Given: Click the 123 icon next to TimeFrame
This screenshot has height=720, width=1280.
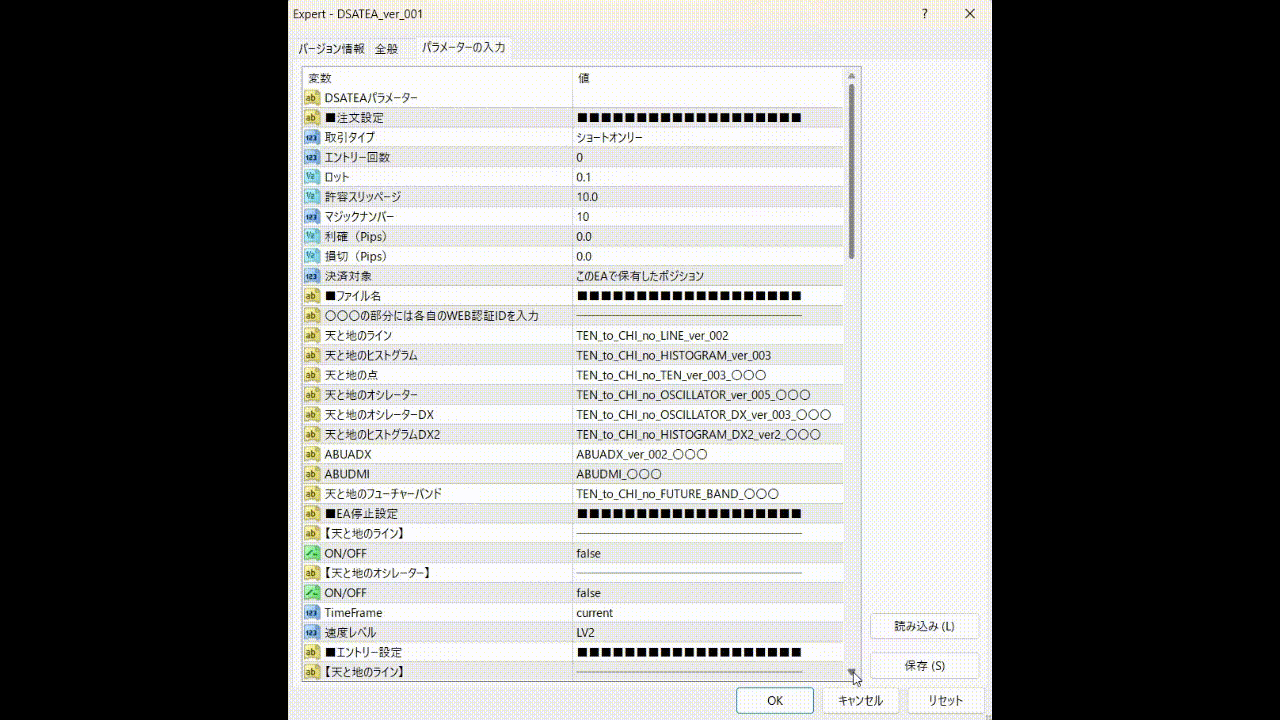Looking at the screenshot, I should (x=312, y=613).
